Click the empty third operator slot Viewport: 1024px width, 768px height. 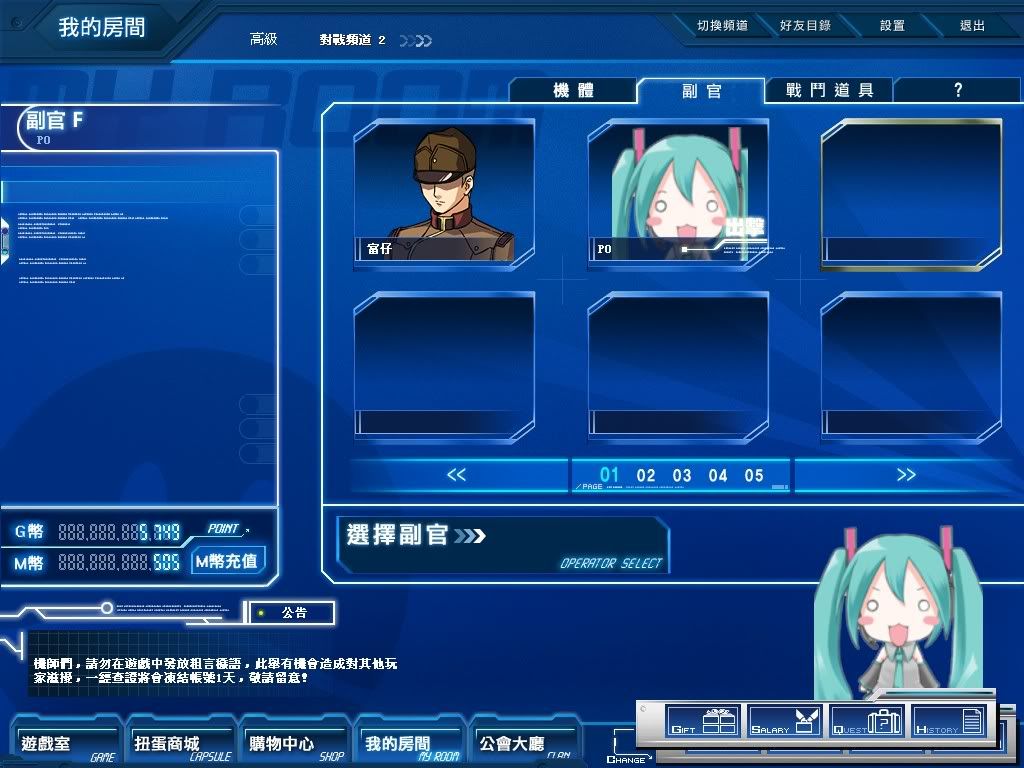(x=911, y=192)
